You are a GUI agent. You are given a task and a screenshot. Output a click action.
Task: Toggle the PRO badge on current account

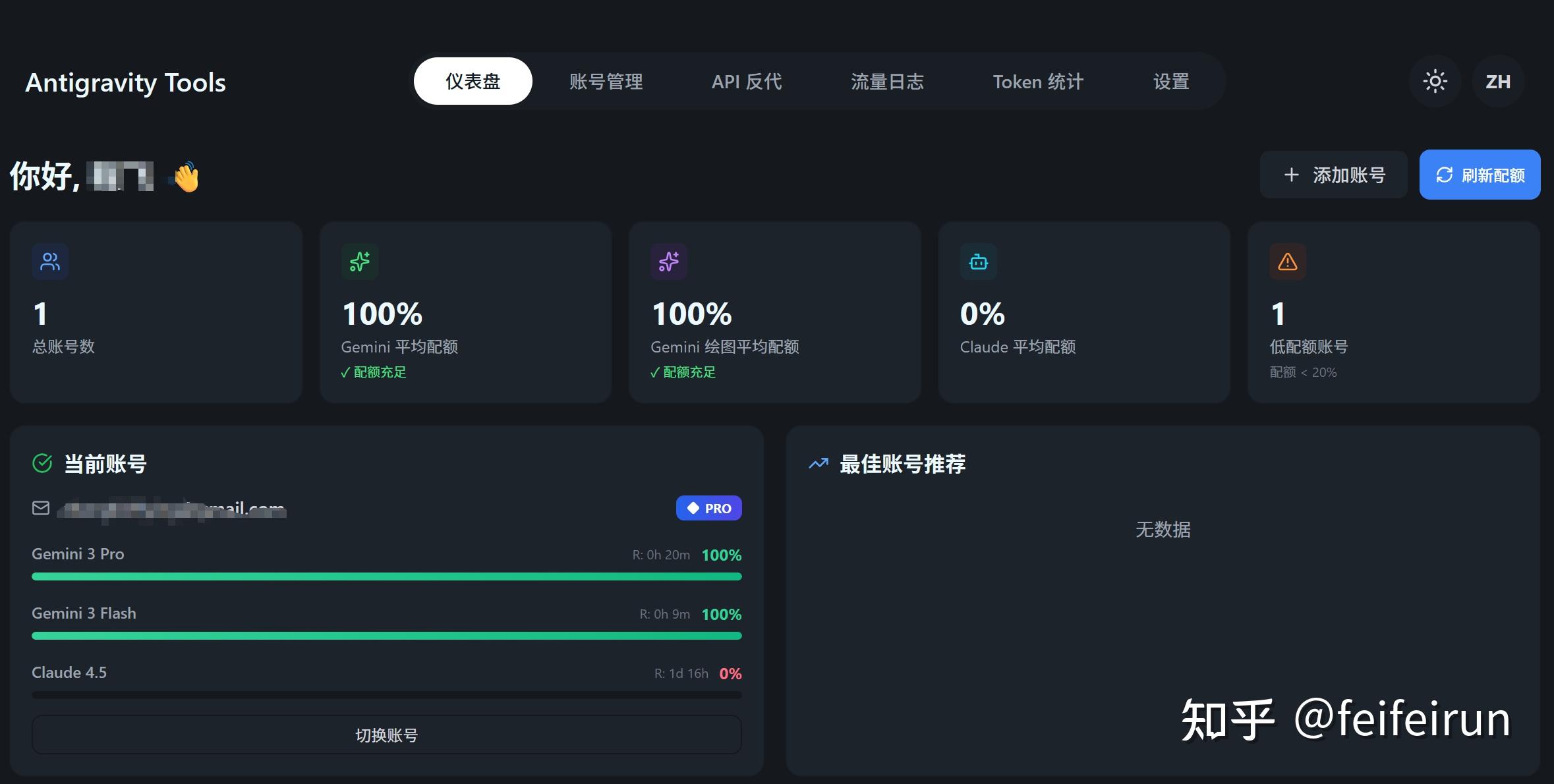pyautogui.click(x=708, y=507)
